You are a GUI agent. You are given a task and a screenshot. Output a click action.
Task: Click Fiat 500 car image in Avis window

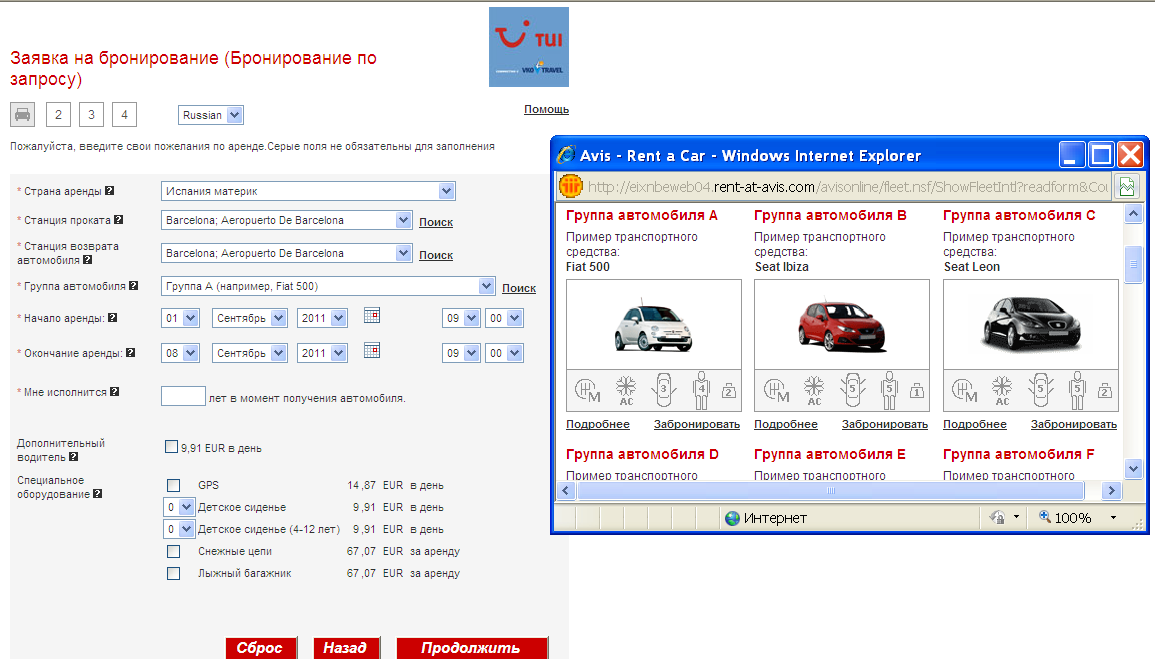[653, 325]
